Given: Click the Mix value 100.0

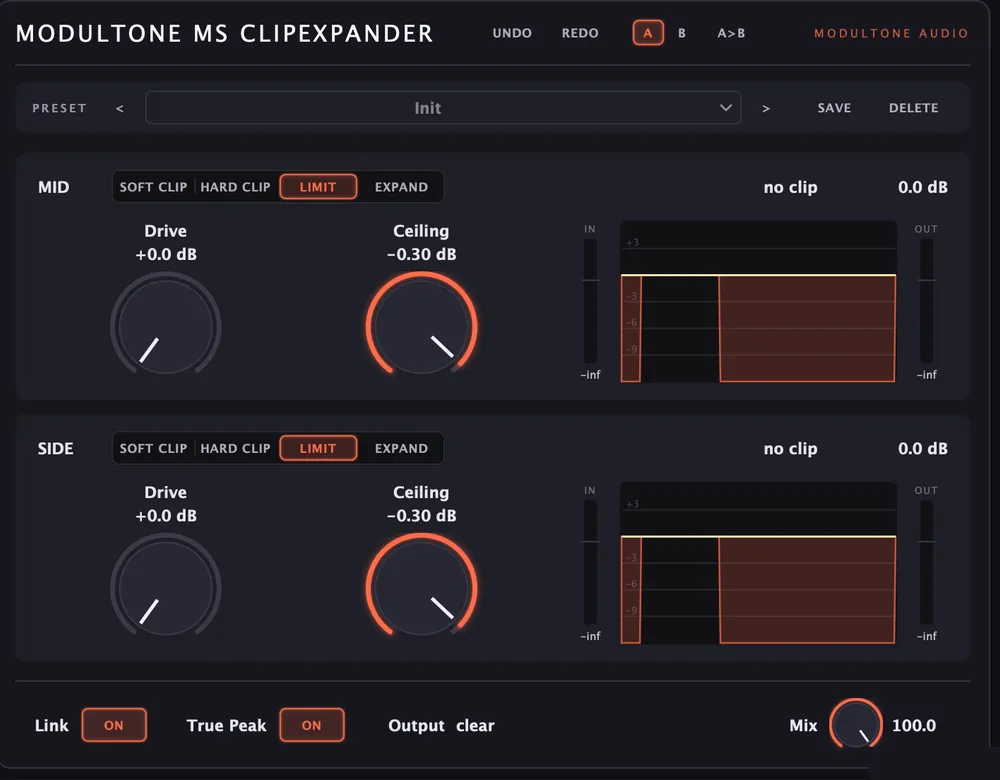Looking at the screenshot, I should (914, 726).
